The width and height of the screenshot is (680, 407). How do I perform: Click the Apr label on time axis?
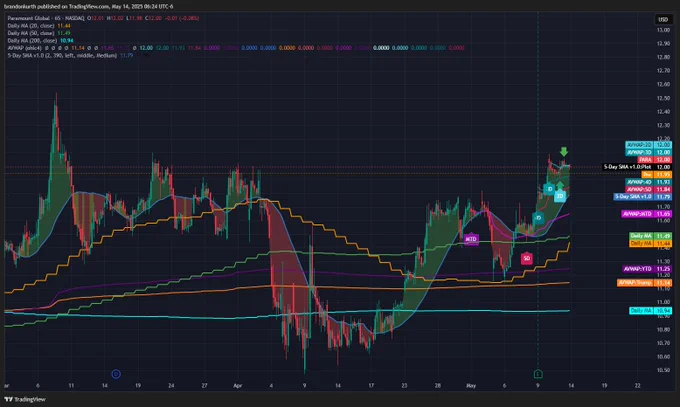(238, 385)
